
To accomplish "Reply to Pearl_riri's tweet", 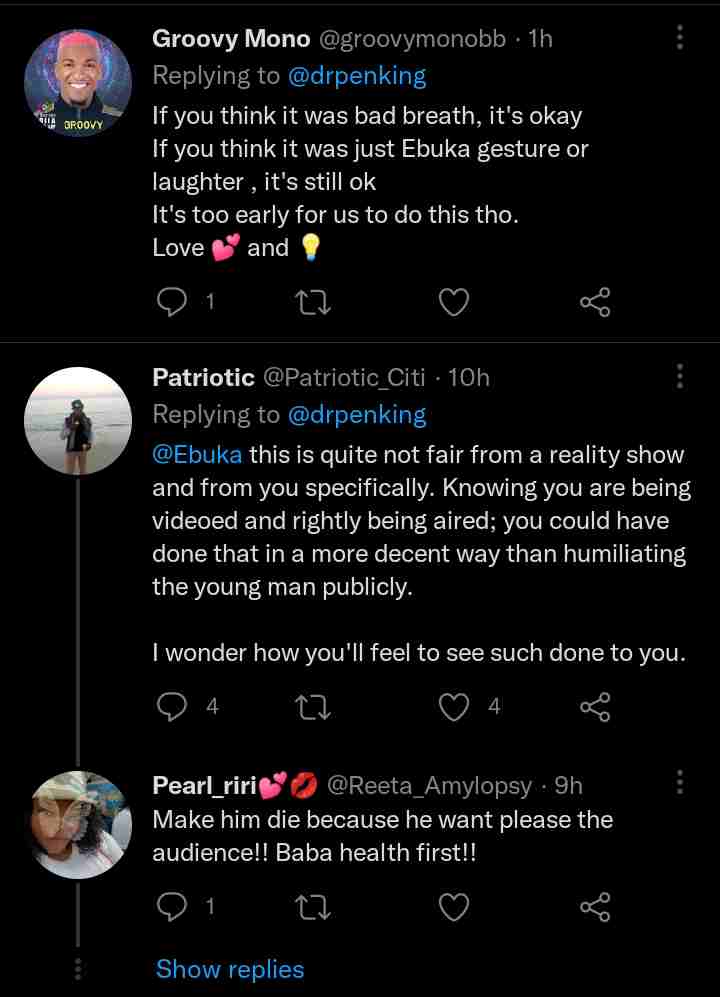I will tap(173, 907).
